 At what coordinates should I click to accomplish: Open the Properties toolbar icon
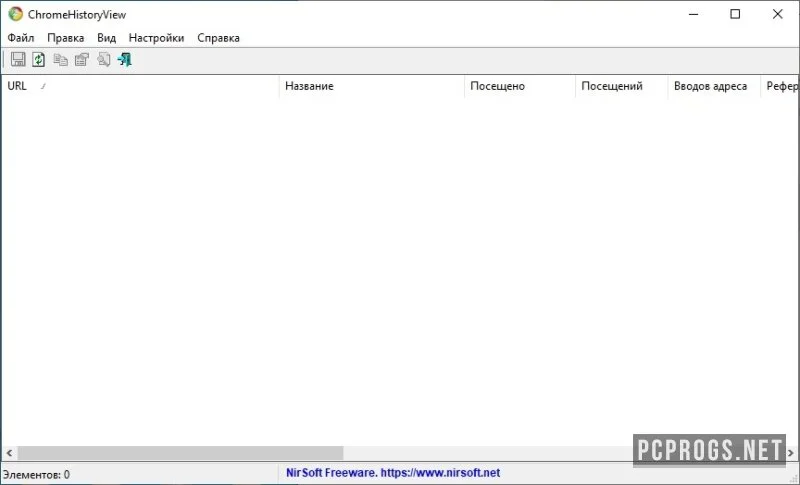[82, 60]
